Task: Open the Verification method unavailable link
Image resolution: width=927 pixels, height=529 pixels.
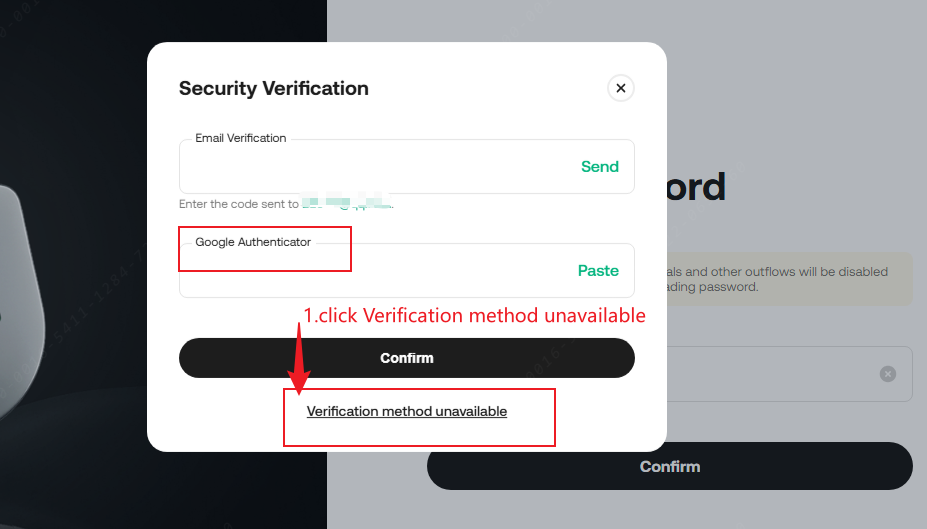Action: coord(406,411)
